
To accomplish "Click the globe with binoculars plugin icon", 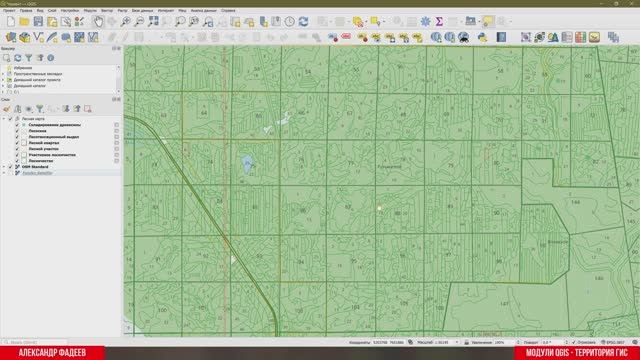I will click(463, 38).
